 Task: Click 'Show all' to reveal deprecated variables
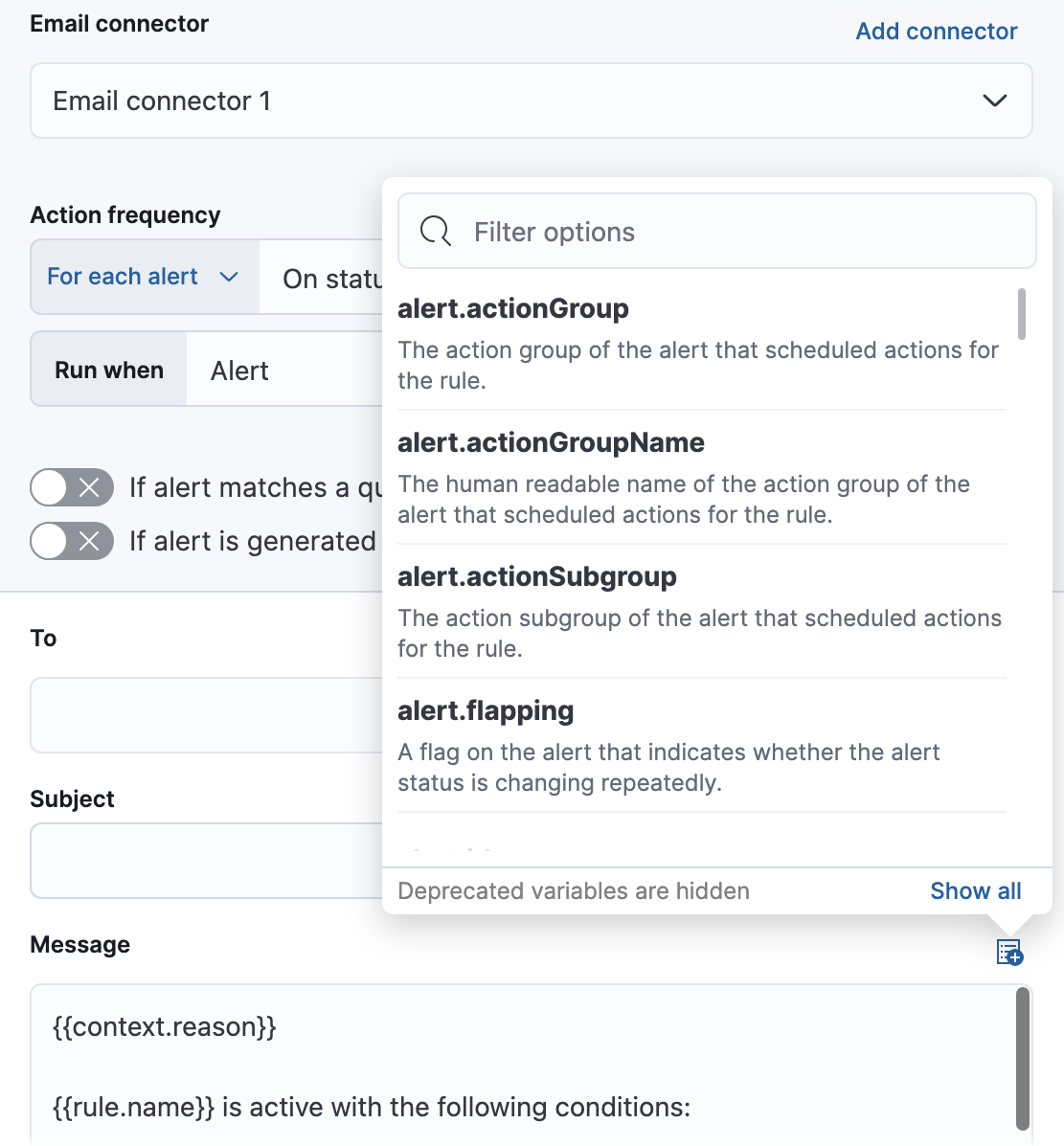point(975,890)
